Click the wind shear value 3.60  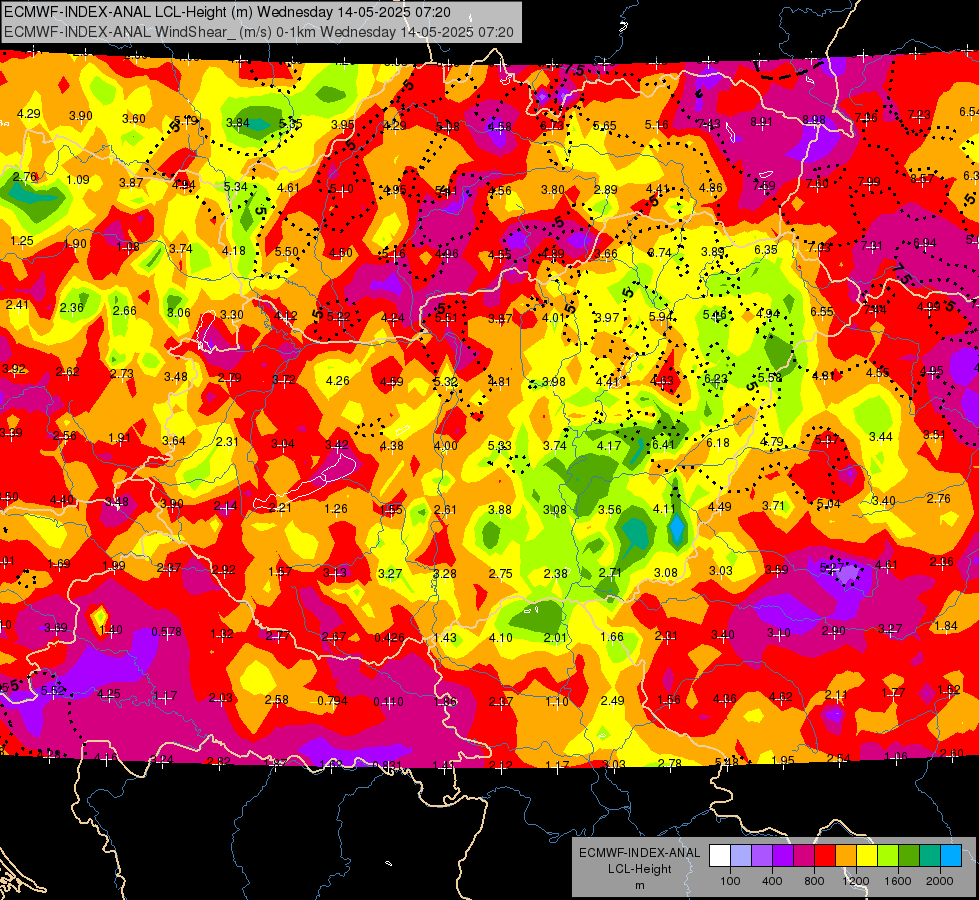coord(134,119)
